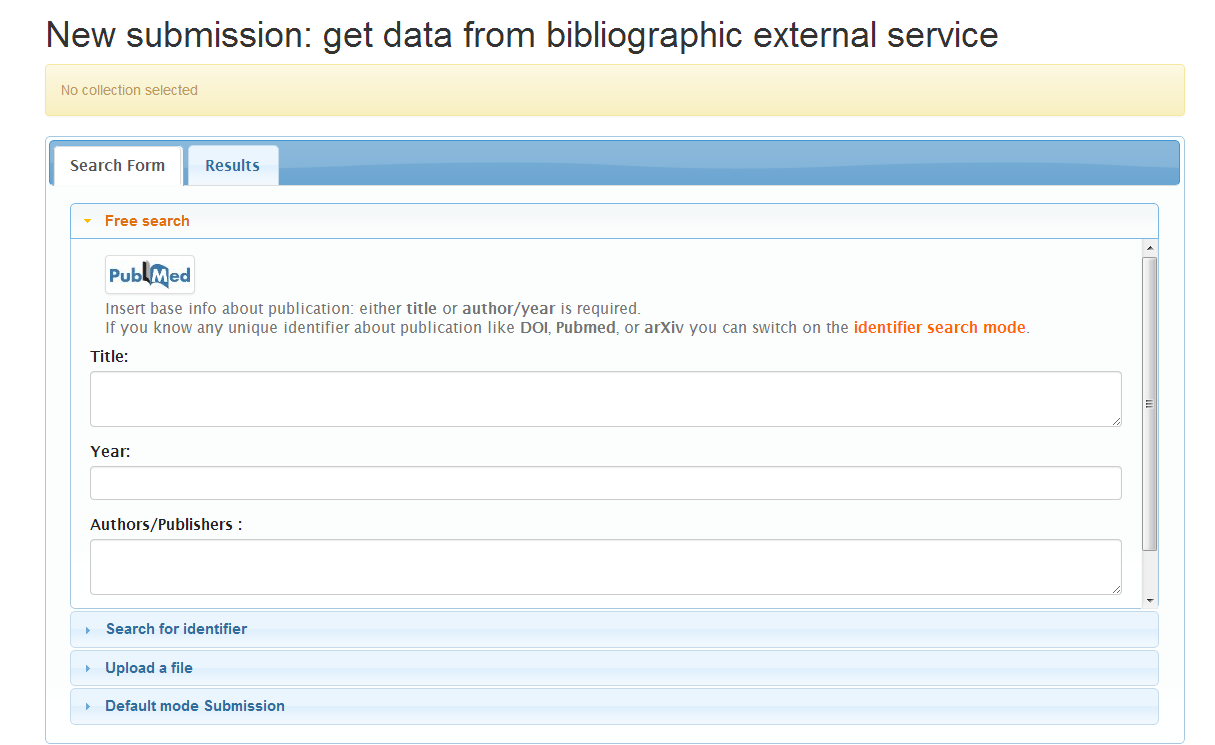Open the Results tab
Viewport: 1215px width, 745px height.
(x=232, y=166)
